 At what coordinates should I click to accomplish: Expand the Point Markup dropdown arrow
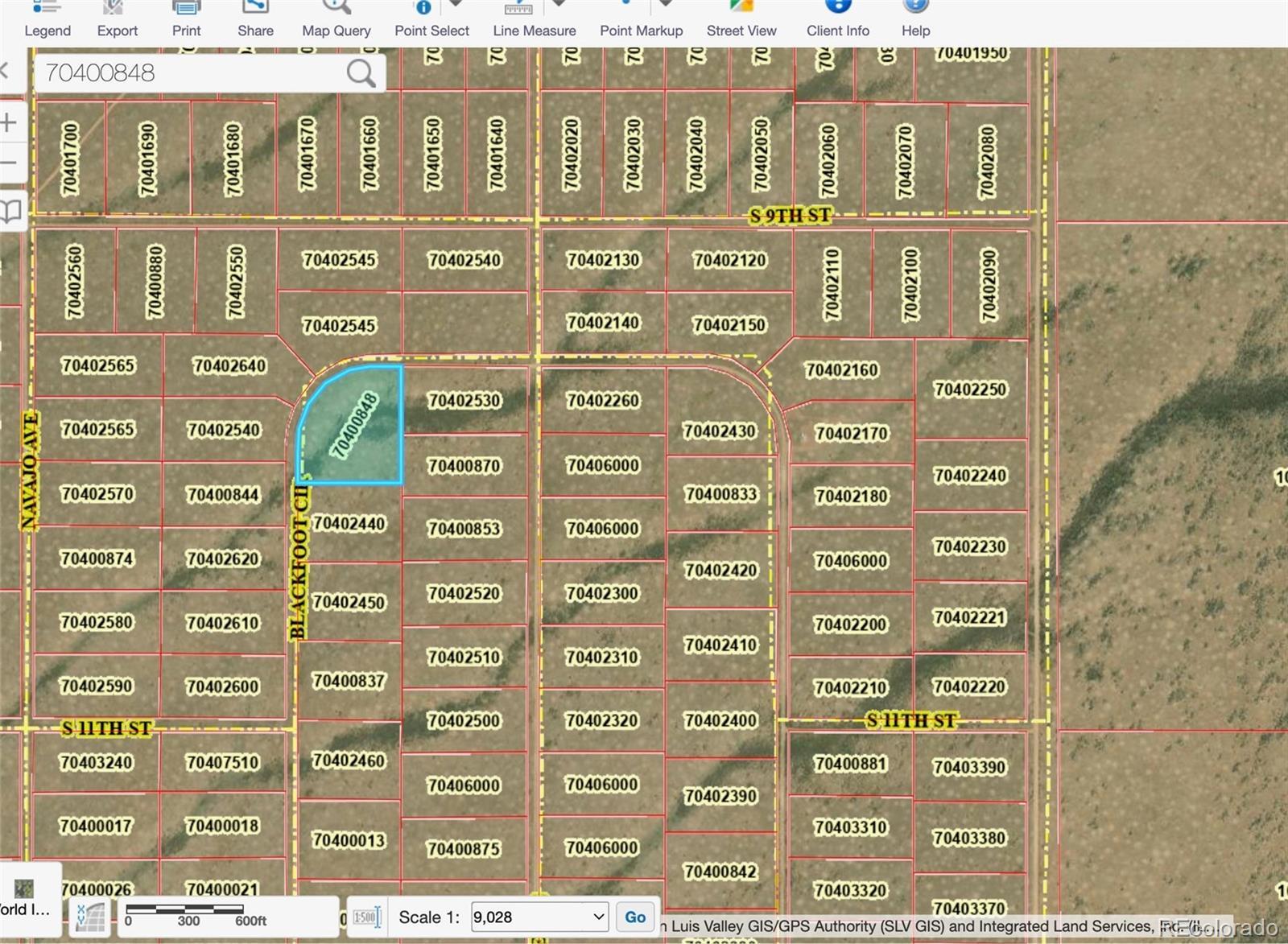coord(665,4)
